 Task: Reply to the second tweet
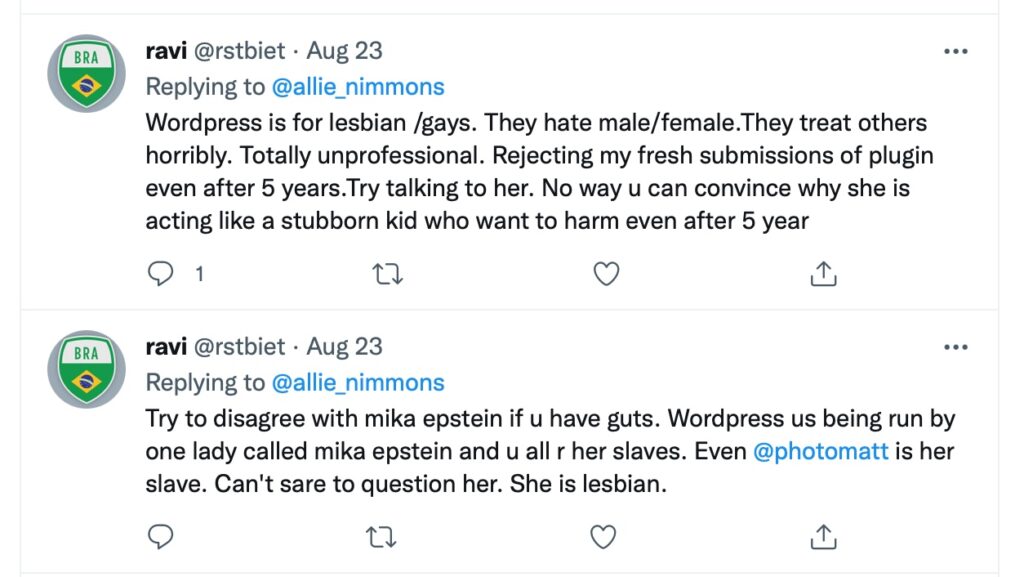161,537
